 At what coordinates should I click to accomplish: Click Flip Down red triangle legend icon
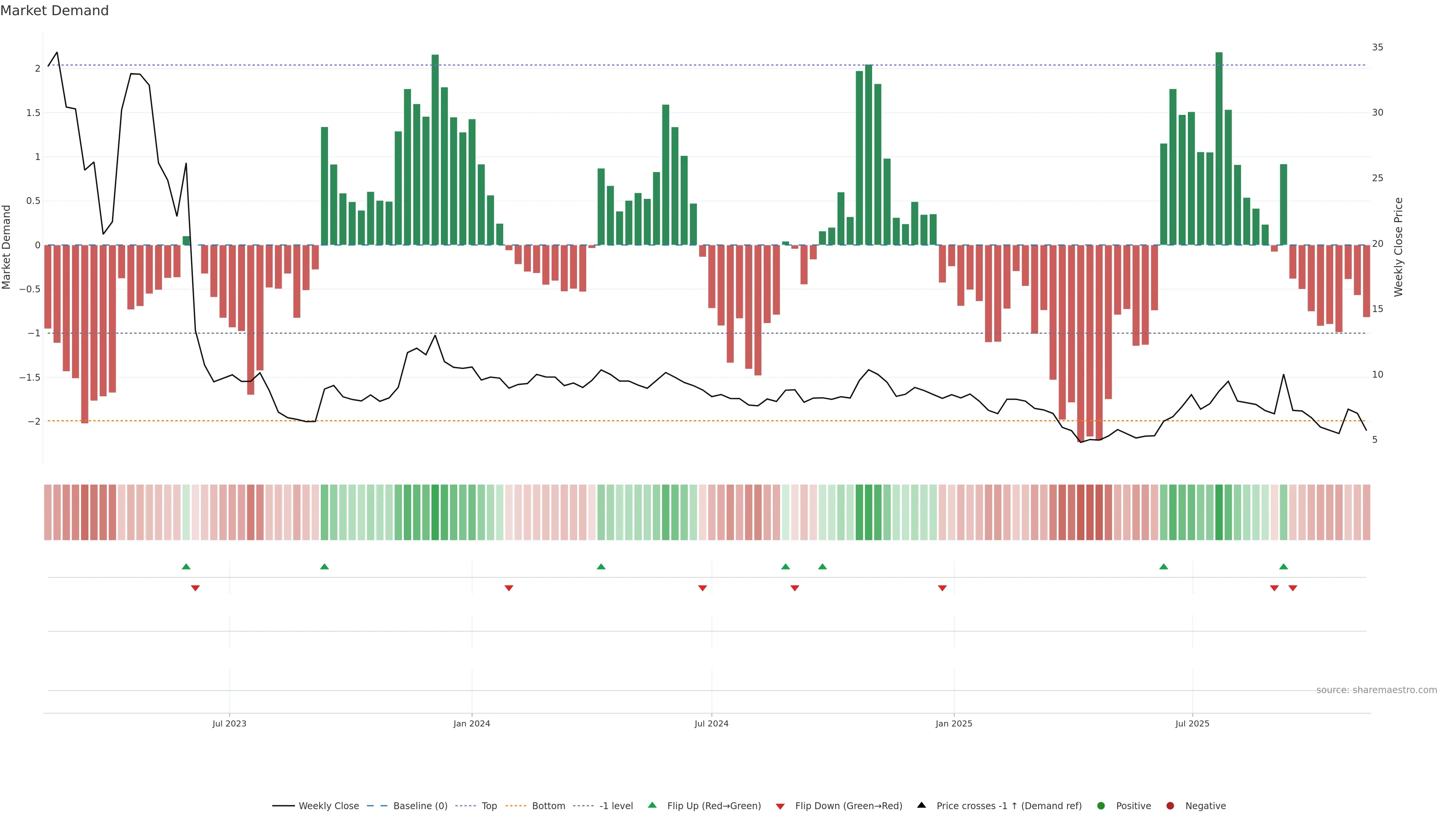click(780, 806)
